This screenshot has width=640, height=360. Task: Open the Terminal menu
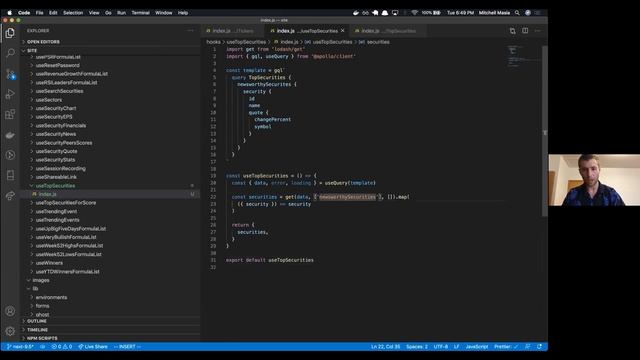point(140,13)
